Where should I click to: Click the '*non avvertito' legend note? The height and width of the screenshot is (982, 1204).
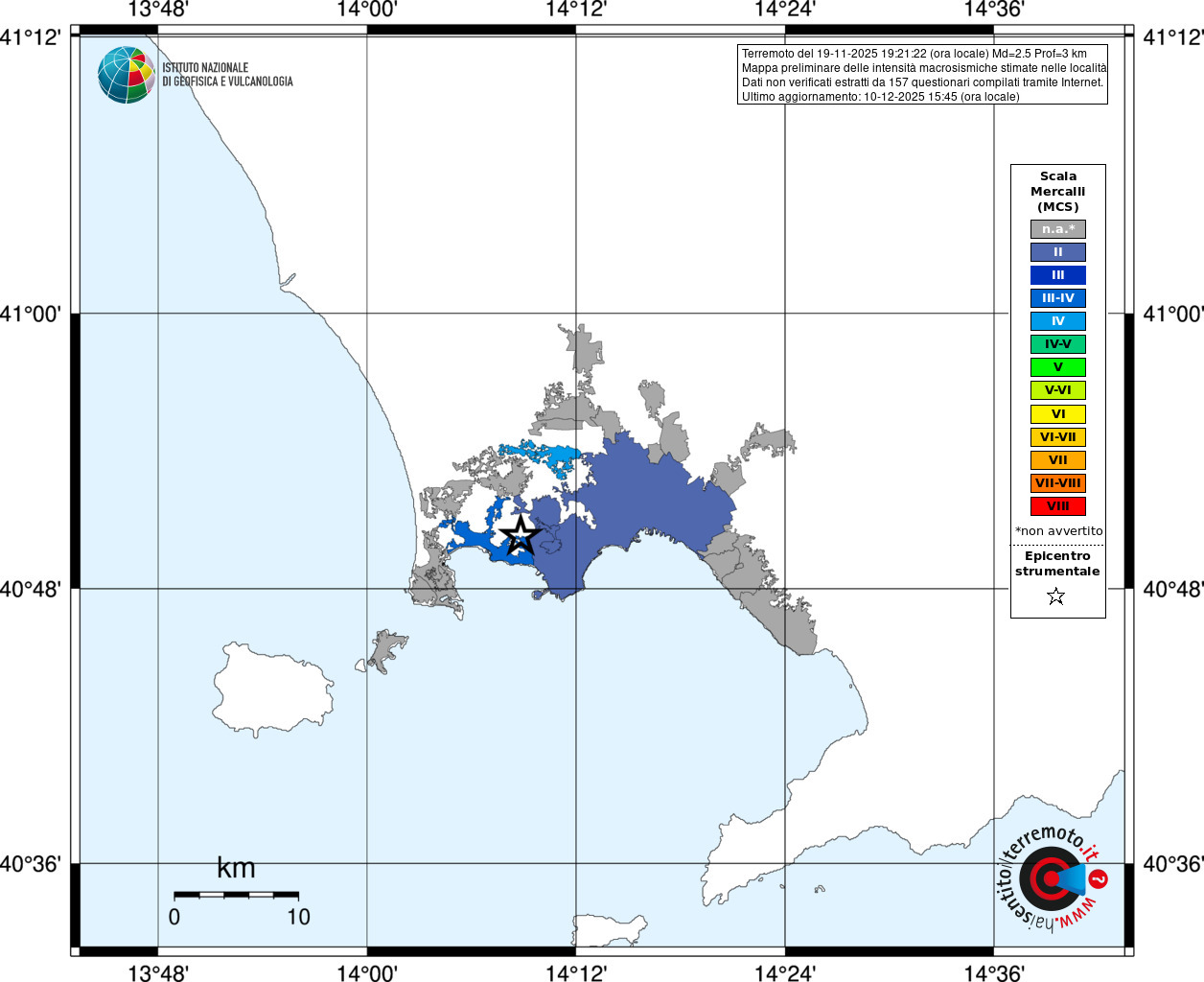click(1058, 531)
